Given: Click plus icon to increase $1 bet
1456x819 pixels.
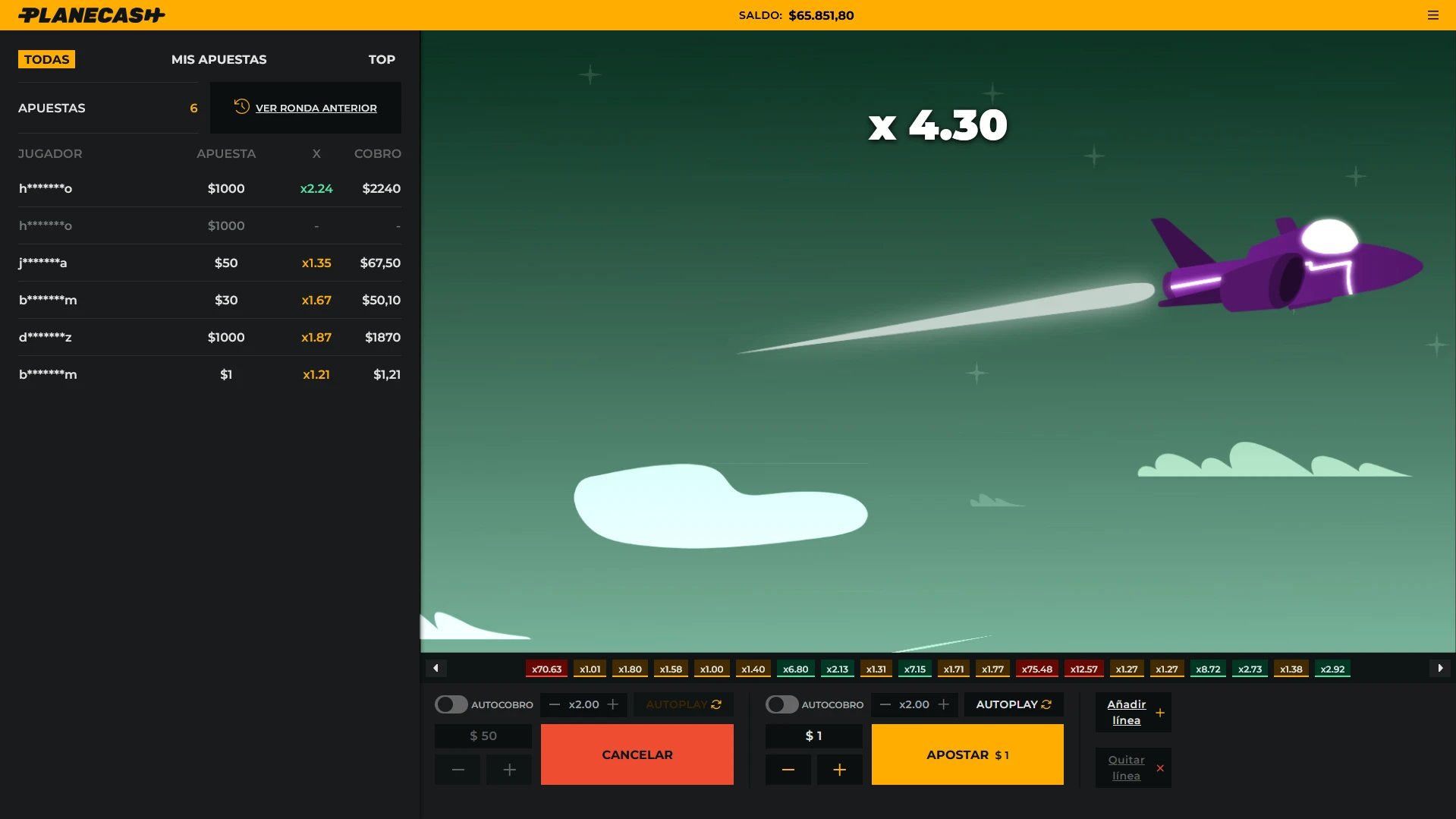Looking at the screenshot, I should coord(839,770).
